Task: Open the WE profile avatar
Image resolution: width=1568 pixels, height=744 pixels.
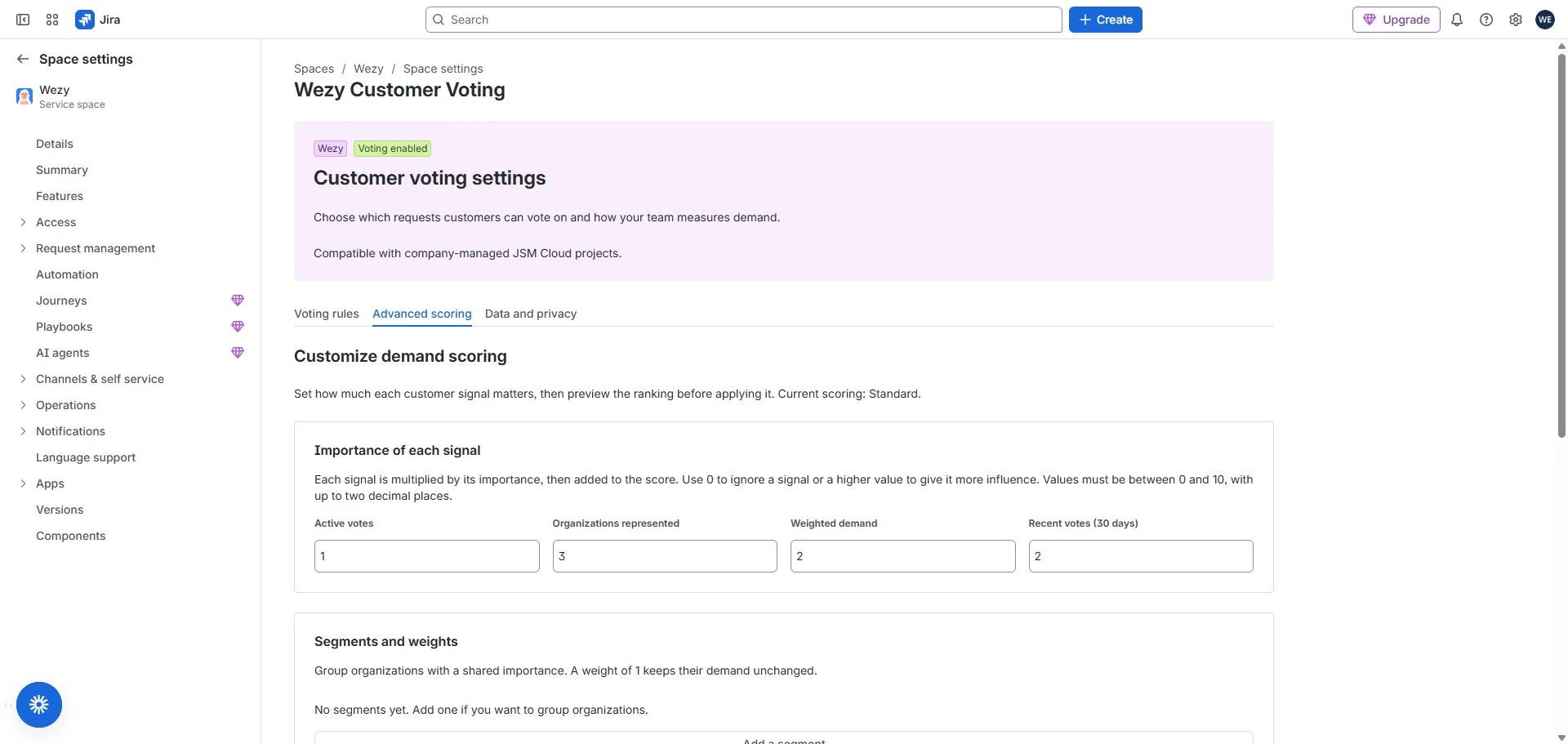Action: click(1545, 20)
